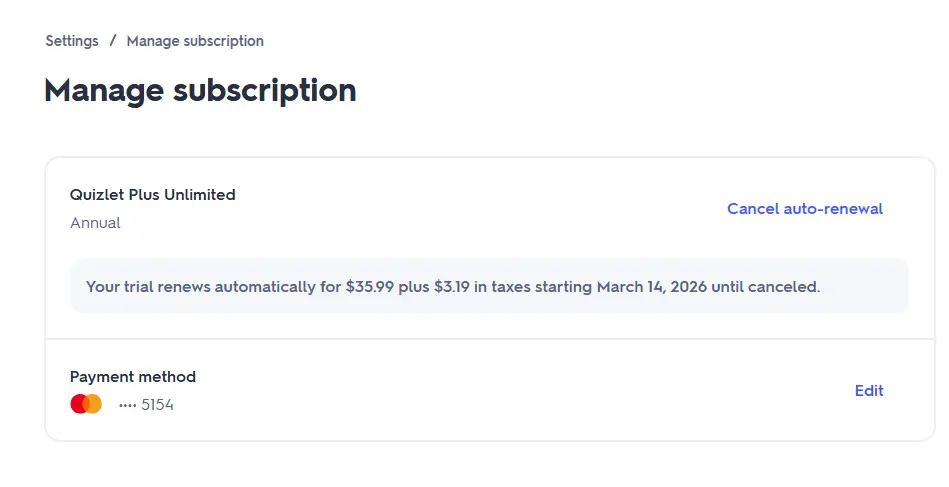Screen dimensions: 949x487
Task: Click the $3.19 taxes amount
Action: tap(452, 287)
